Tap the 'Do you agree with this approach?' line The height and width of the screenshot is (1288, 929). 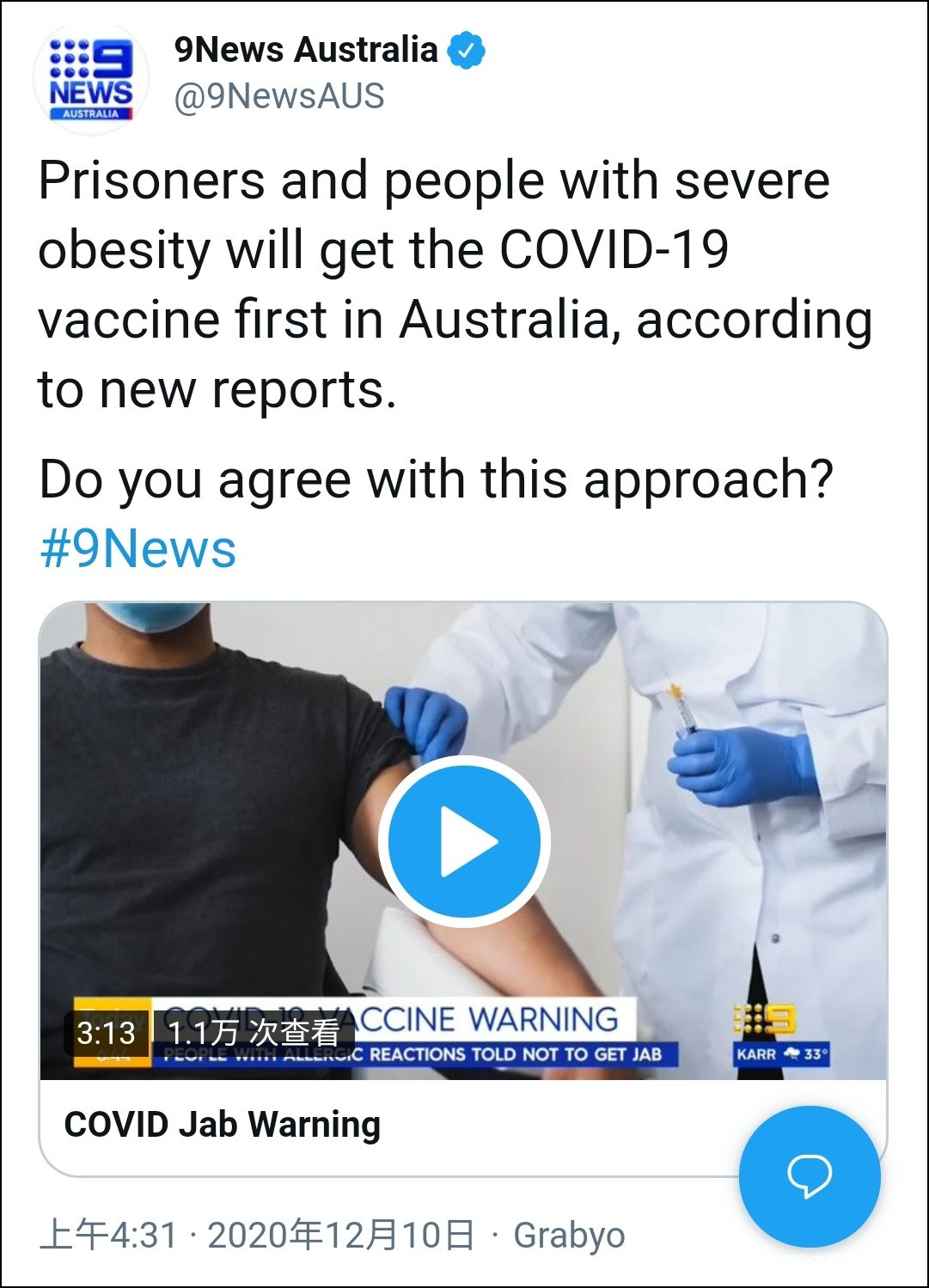[x=436, y=479]
